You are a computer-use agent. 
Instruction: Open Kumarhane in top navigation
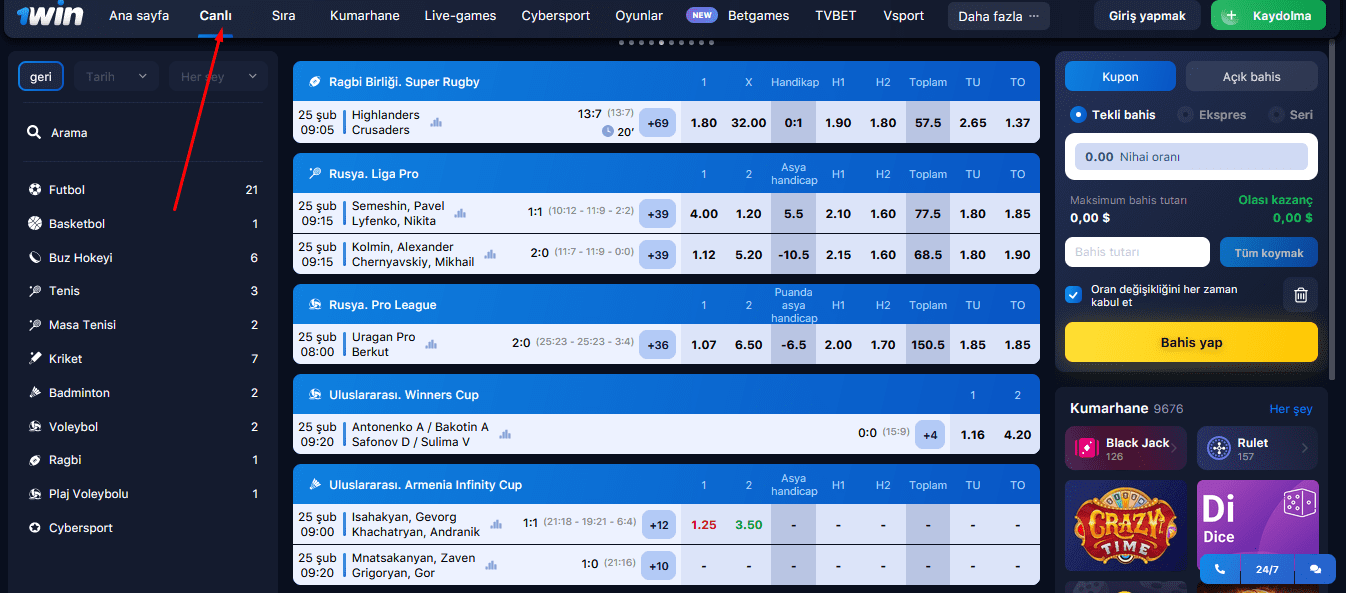tap(365, 16)
